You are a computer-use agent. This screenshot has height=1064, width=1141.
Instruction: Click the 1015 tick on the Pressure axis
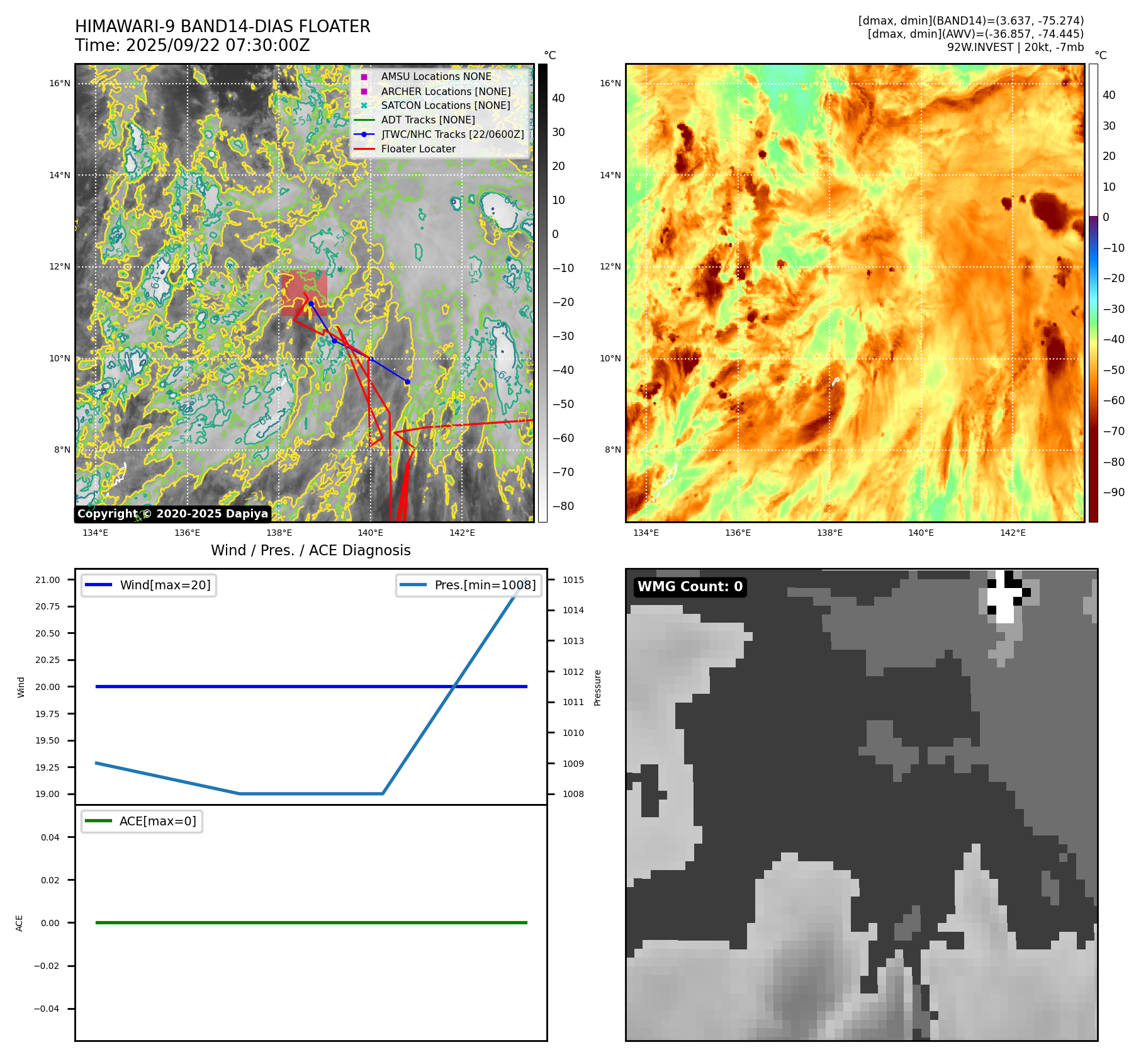point(573,580)
